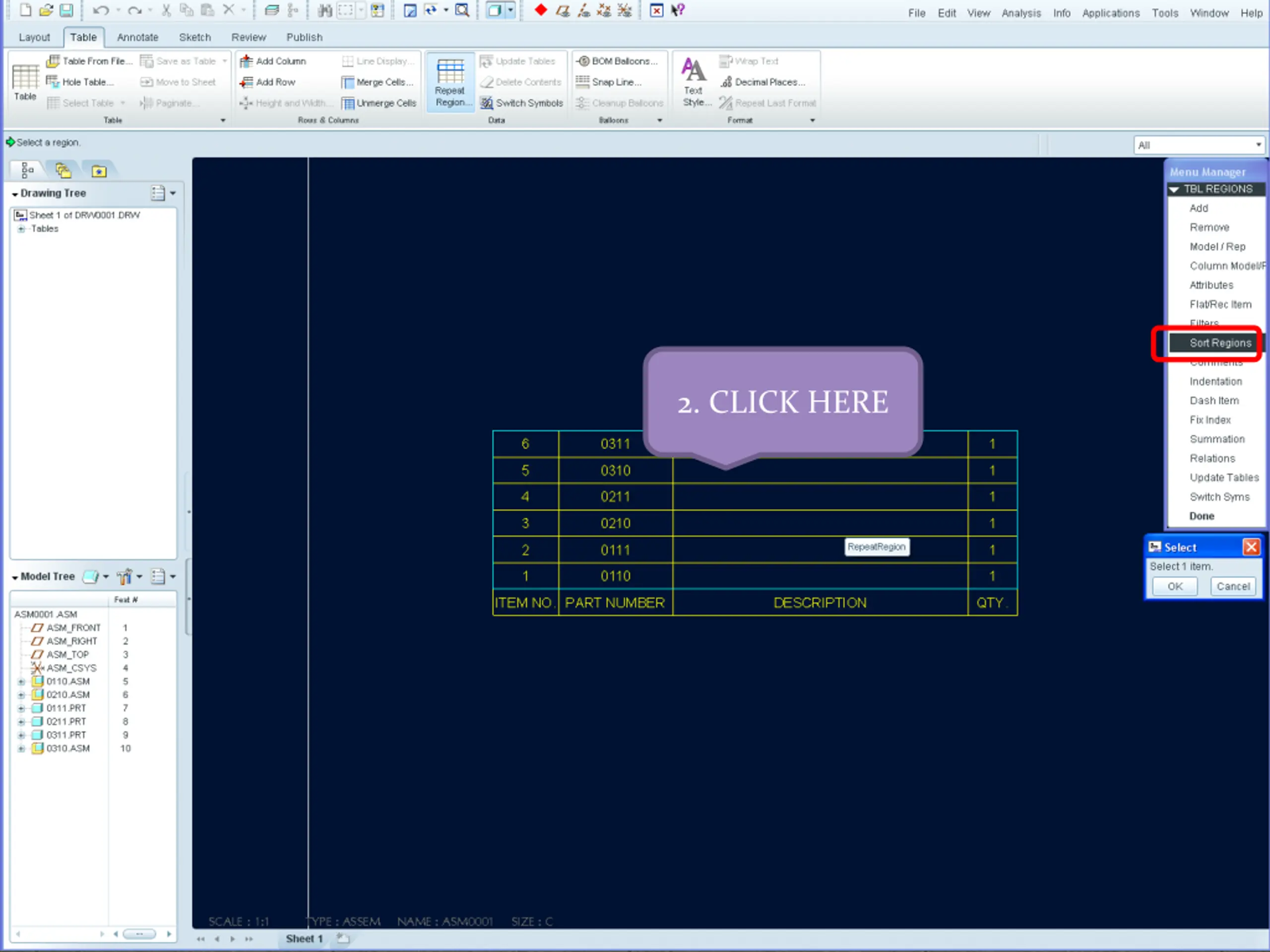
Task: Click the Model Tree horizontal scrollbar thumb
Action: pos(139,934)
